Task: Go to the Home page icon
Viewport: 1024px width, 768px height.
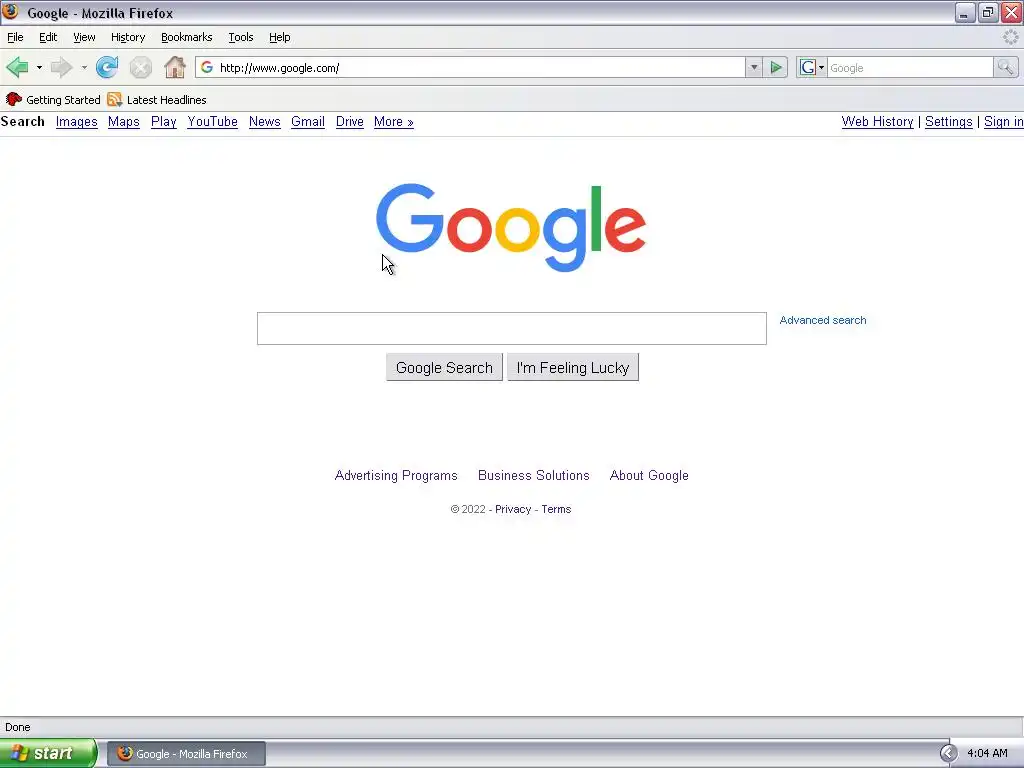Action: pyautogui.click(x=174, y=67)
